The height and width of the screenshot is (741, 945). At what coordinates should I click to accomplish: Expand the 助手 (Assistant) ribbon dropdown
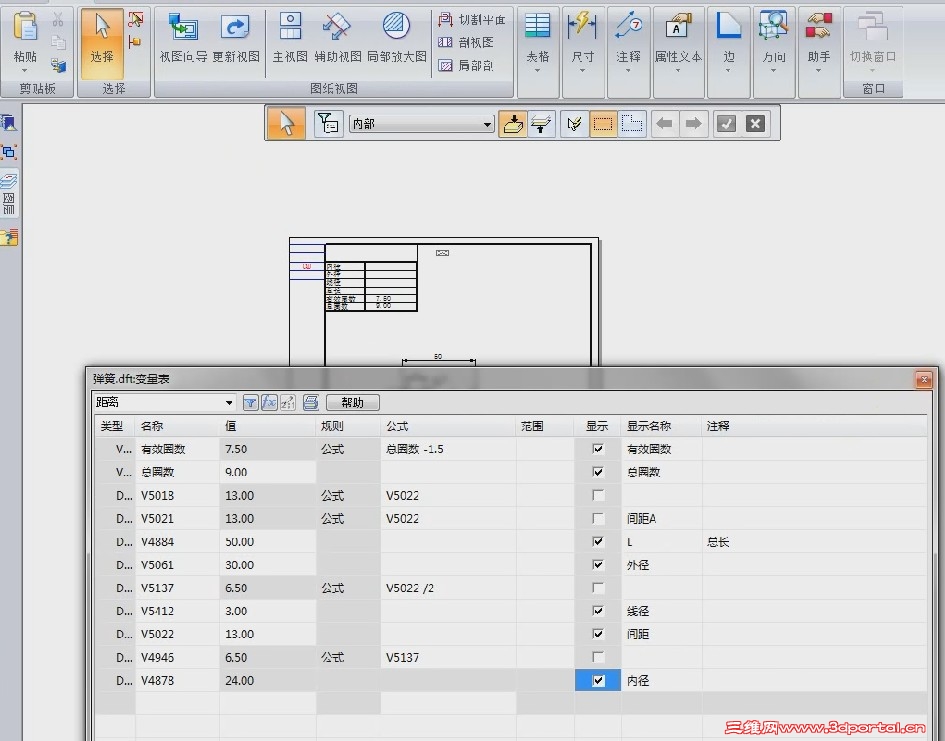coord(819,70)
